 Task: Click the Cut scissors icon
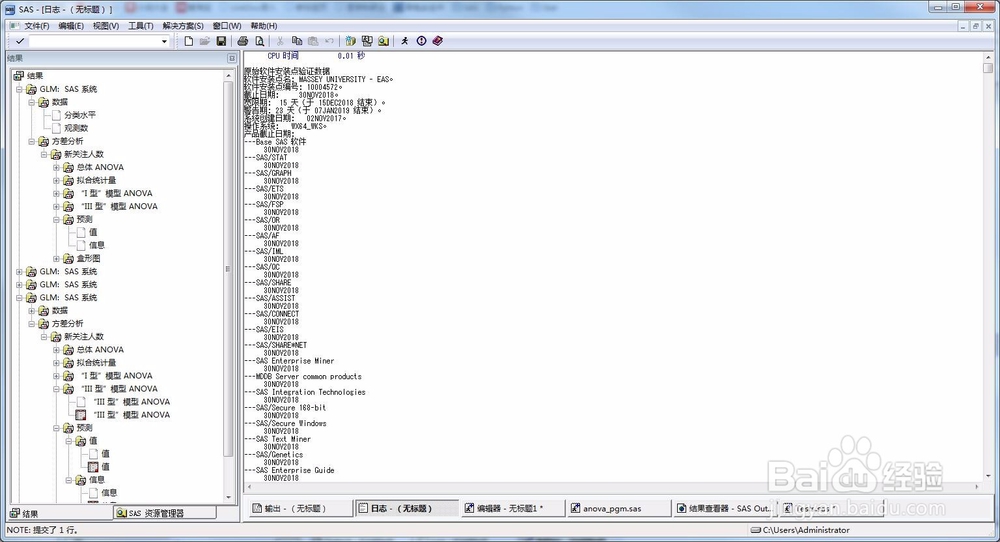(280, 41)
